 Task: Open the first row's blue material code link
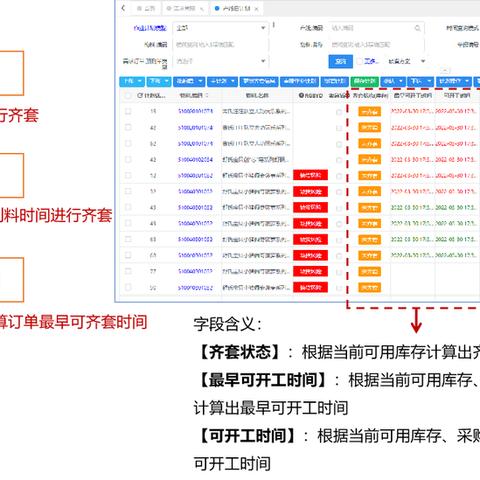coord(195,111)
